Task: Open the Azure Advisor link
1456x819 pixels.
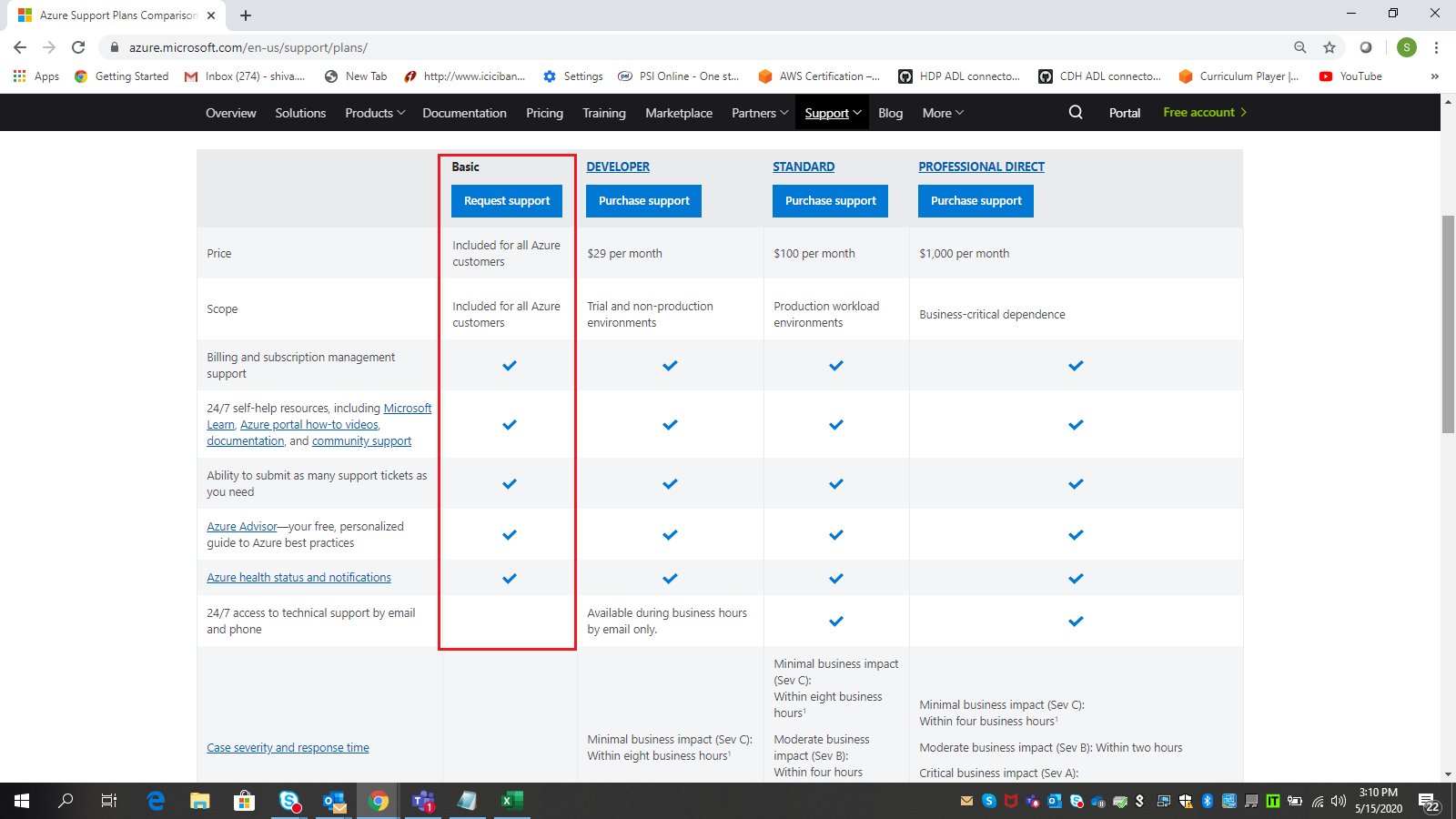Action: point(242,526)
